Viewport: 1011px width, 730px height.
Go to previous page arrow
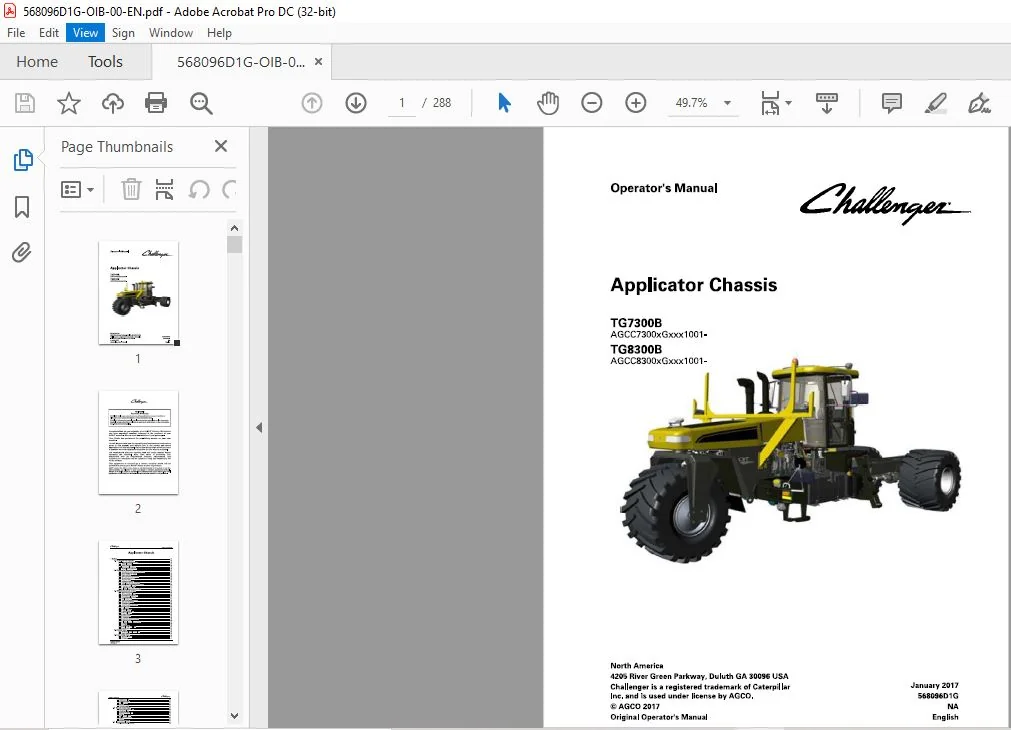click(312, 103)
